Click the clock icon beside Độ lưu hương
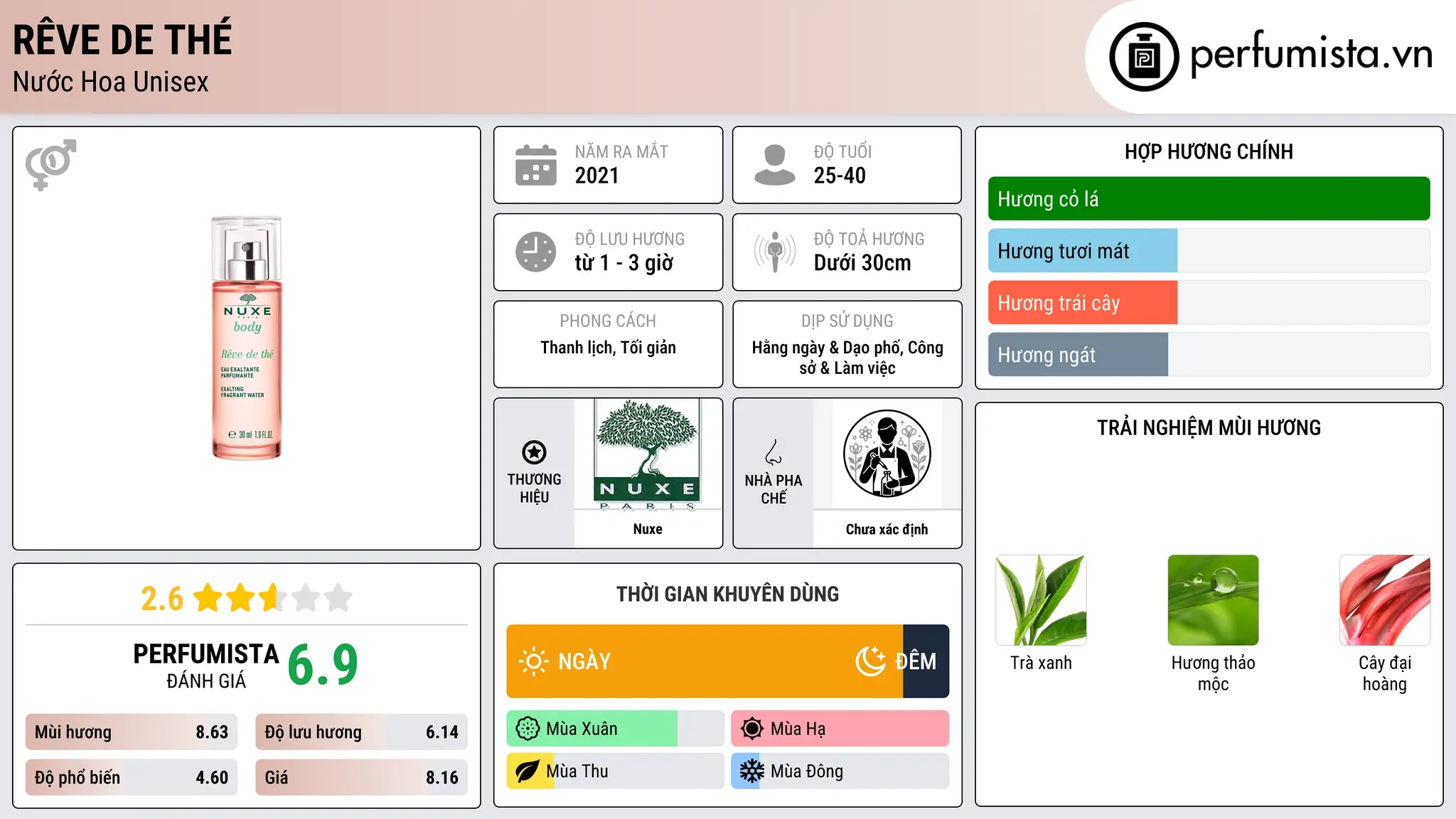 pos(536,252)
